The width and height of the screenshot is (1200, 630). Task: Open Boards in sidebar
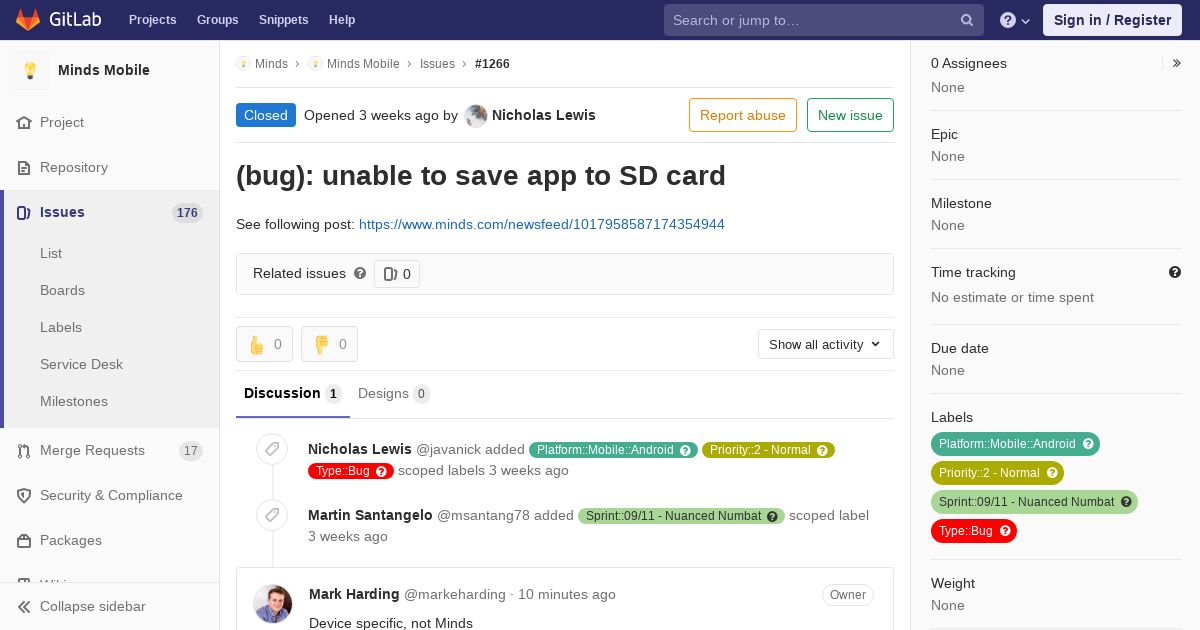pyautogui.click(x=62, y=291)
